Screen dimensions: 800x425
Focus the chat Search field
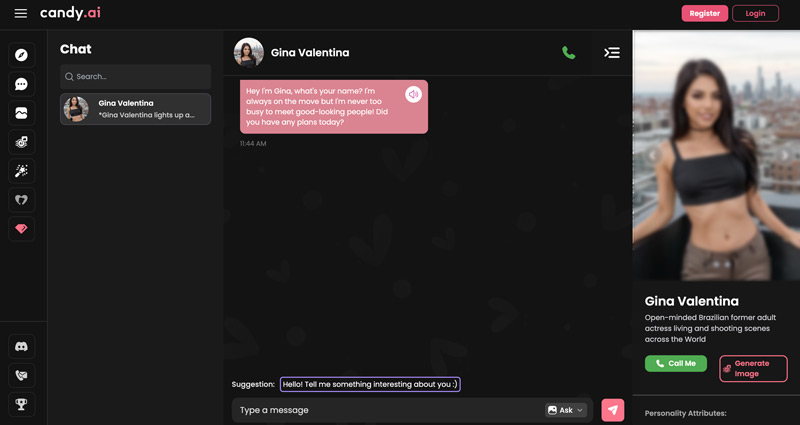pos(135,77)
